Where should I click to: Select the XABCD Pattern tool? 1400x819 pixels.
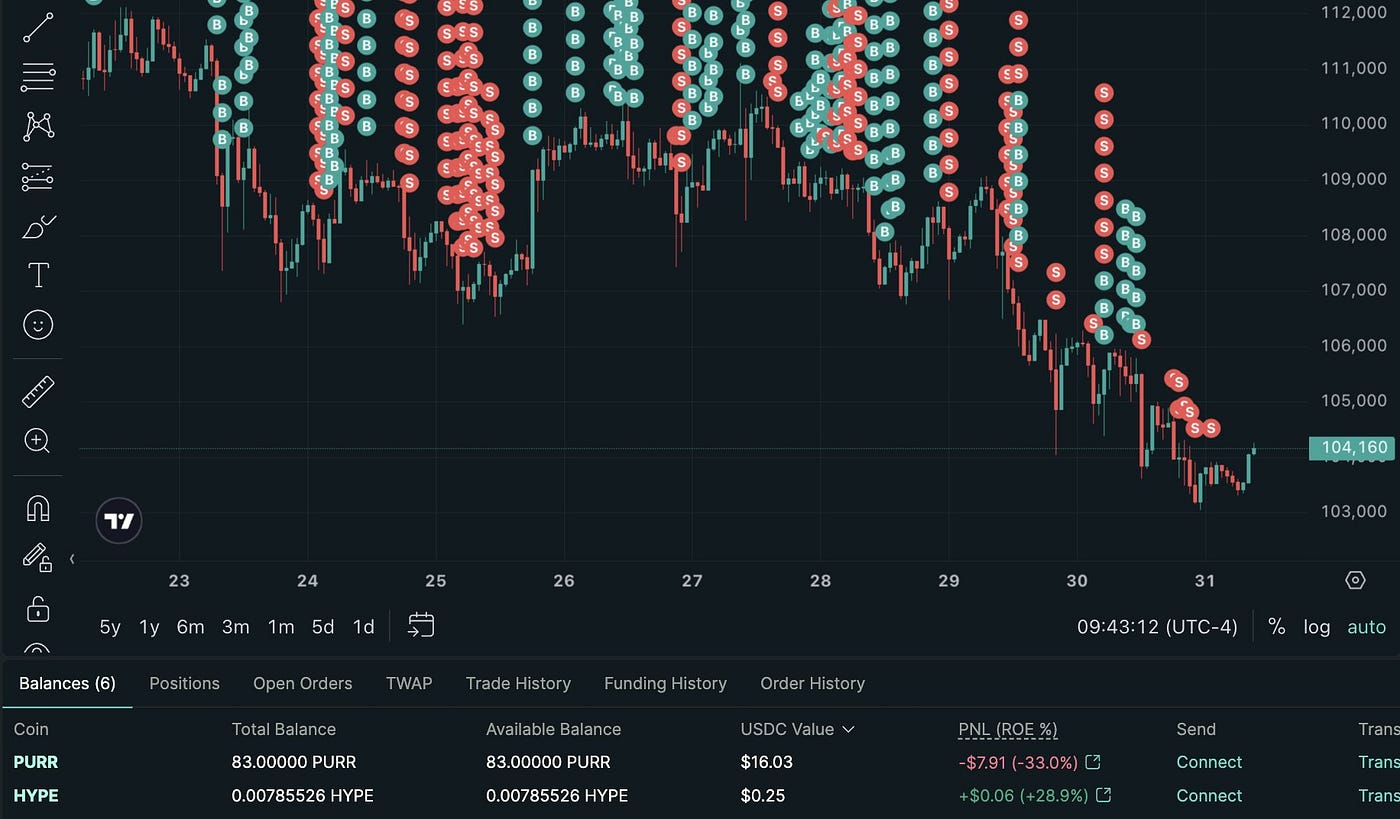coord(37,125)
